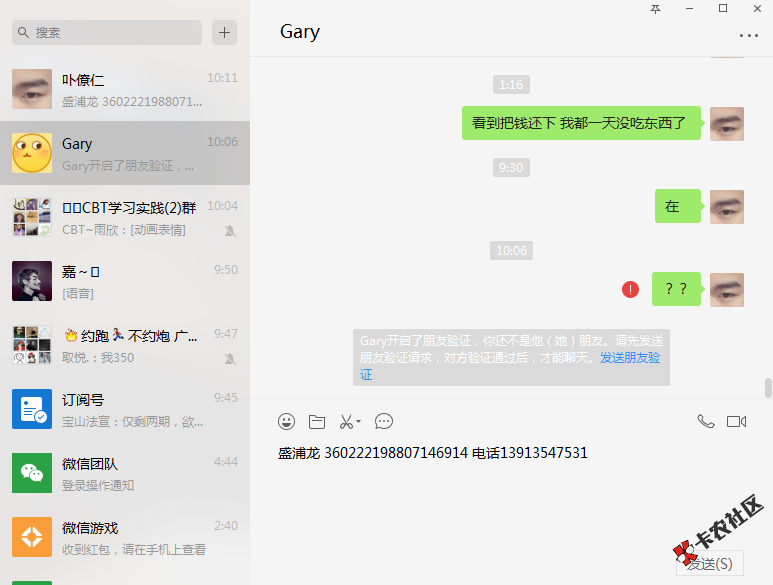Open the emoji picker
773x585 pixels.
(286, 421)
